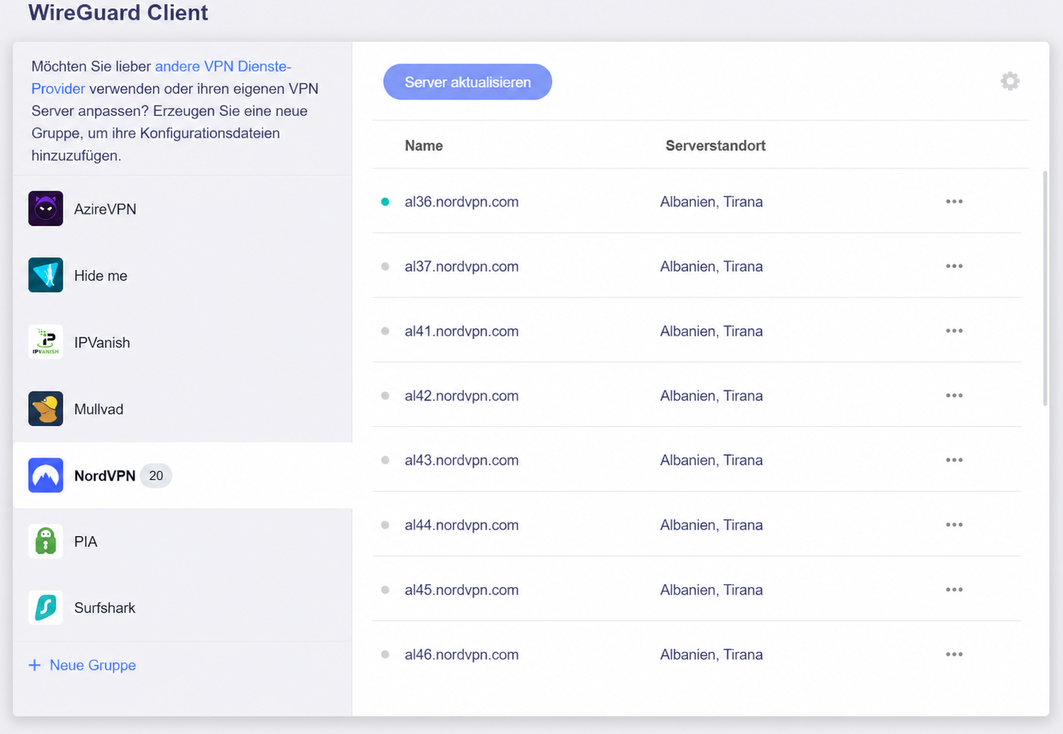Click Albanien, Tirana in the al36 row

coord(711,201)
